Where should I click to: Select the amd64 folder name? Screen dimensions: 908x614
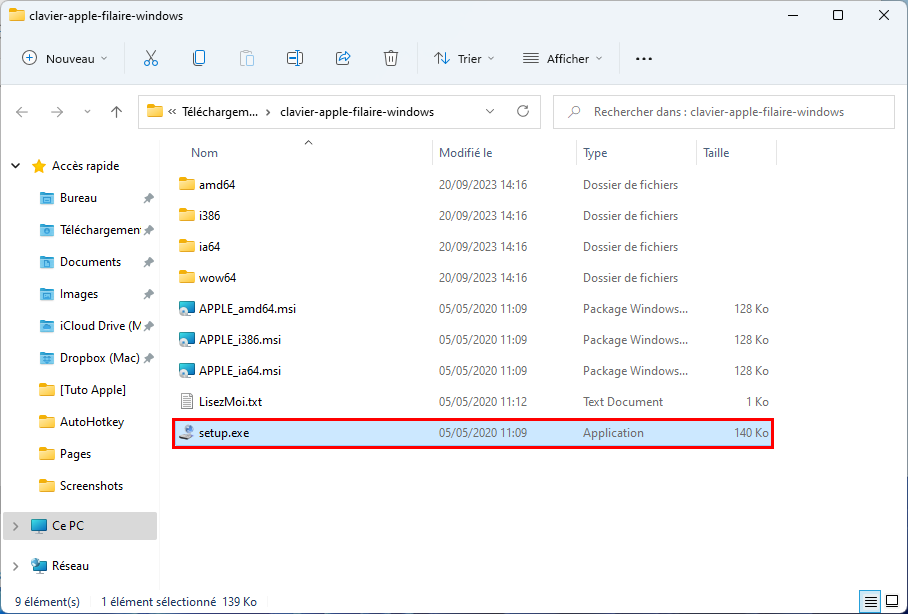pos(217,185)
